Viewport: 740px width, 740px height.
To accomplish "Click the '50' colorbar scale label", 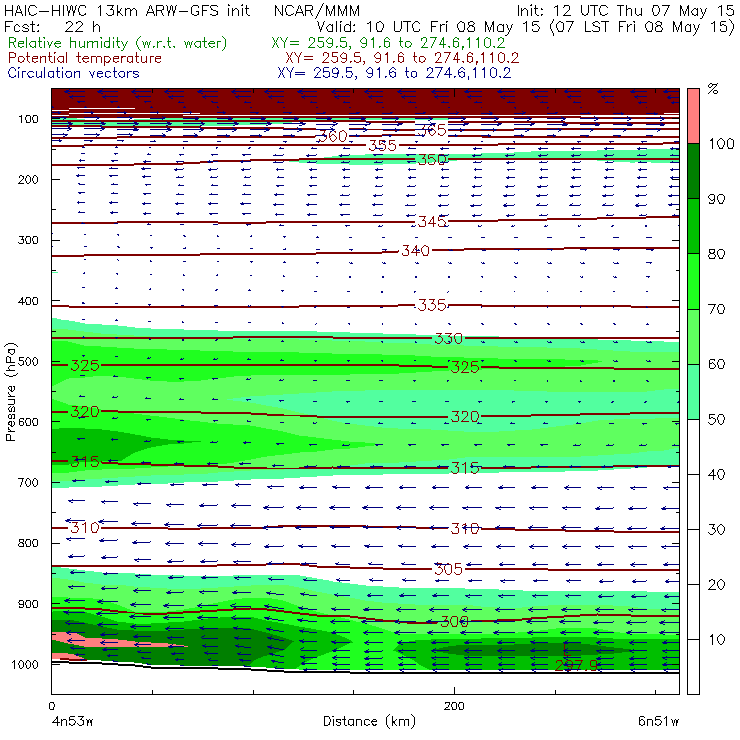I will click(716, 419).
